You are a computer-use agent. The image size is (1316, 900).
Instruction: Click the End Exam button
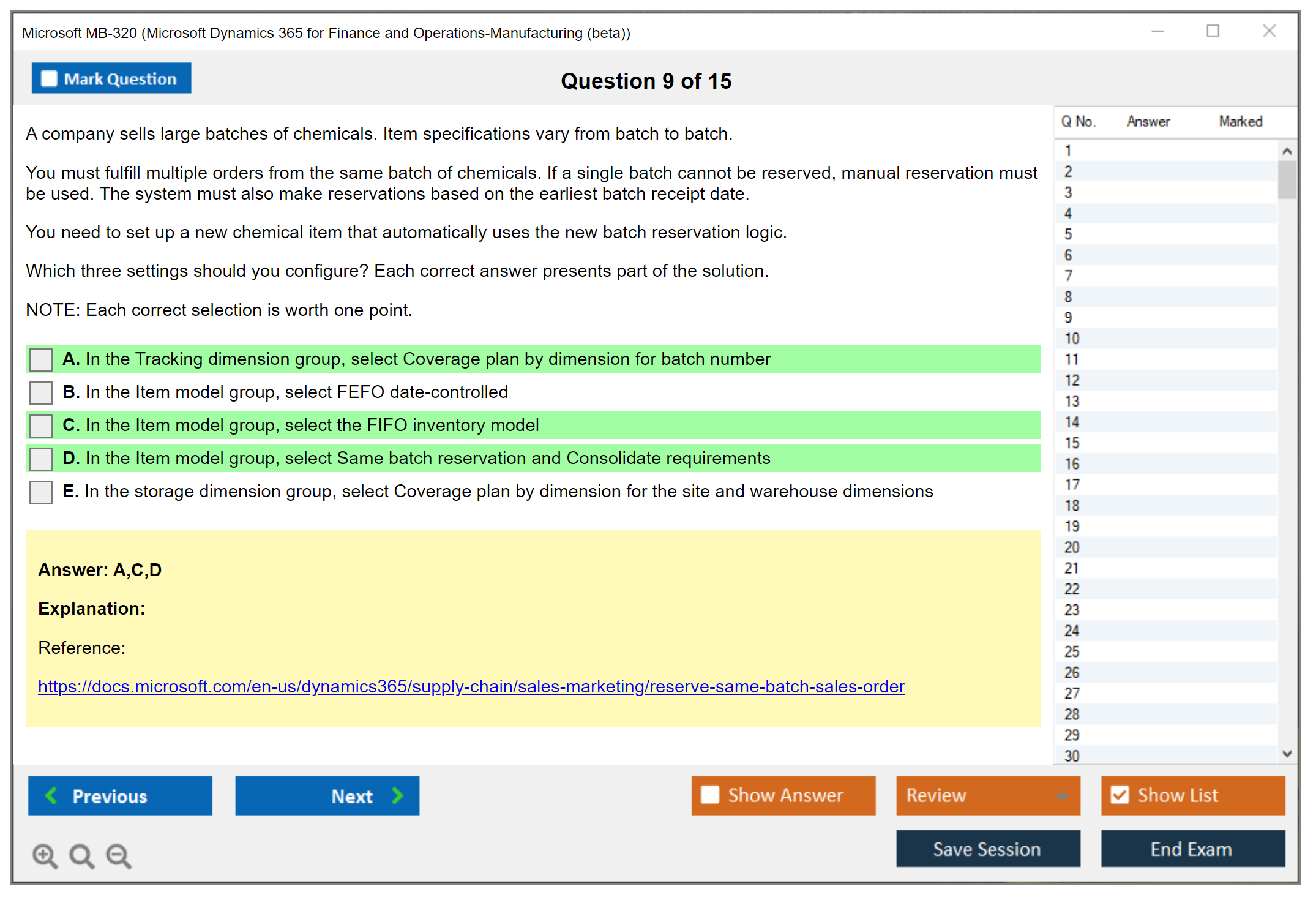pos(1192,849)
